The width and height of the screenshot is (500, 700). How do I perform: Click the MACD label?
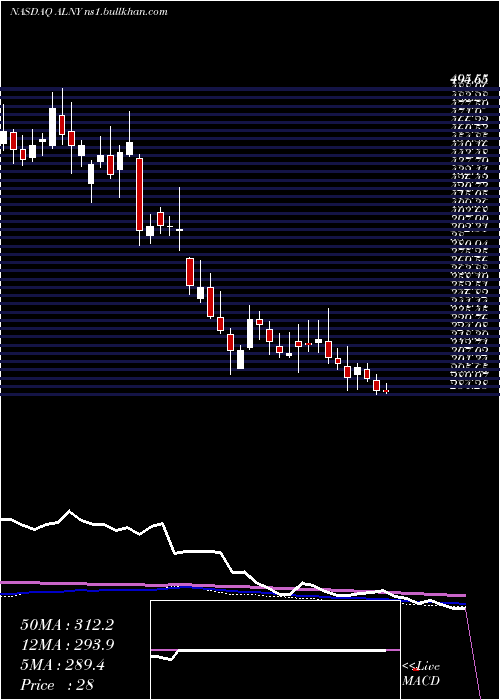(421, 681)
